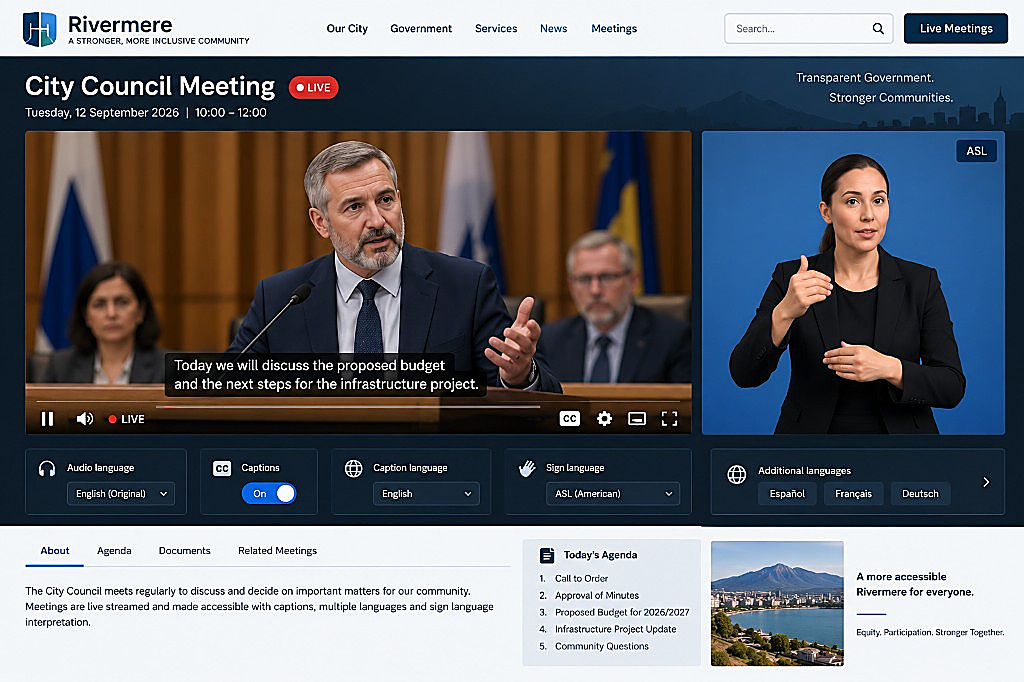The width and height of the screenshot is (1024, 682).
Task: Open the Our City menu
Action: pyautogui.click(x=347, y=29)
